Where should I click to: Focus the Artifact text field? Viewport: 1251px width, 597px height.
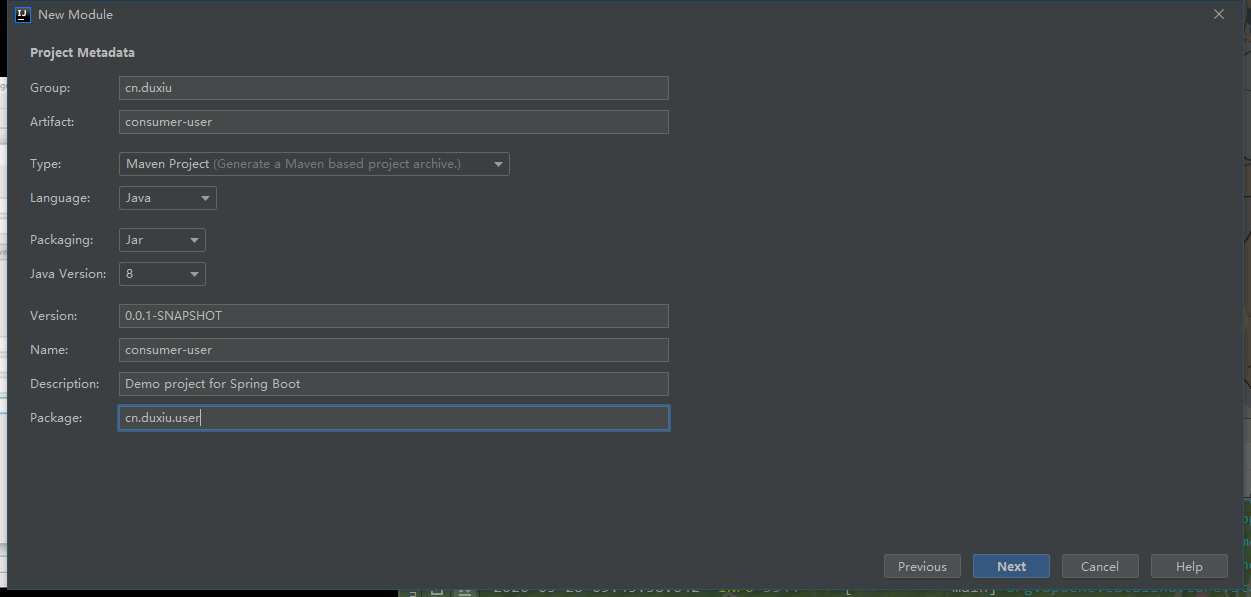[x=393, y=122]
